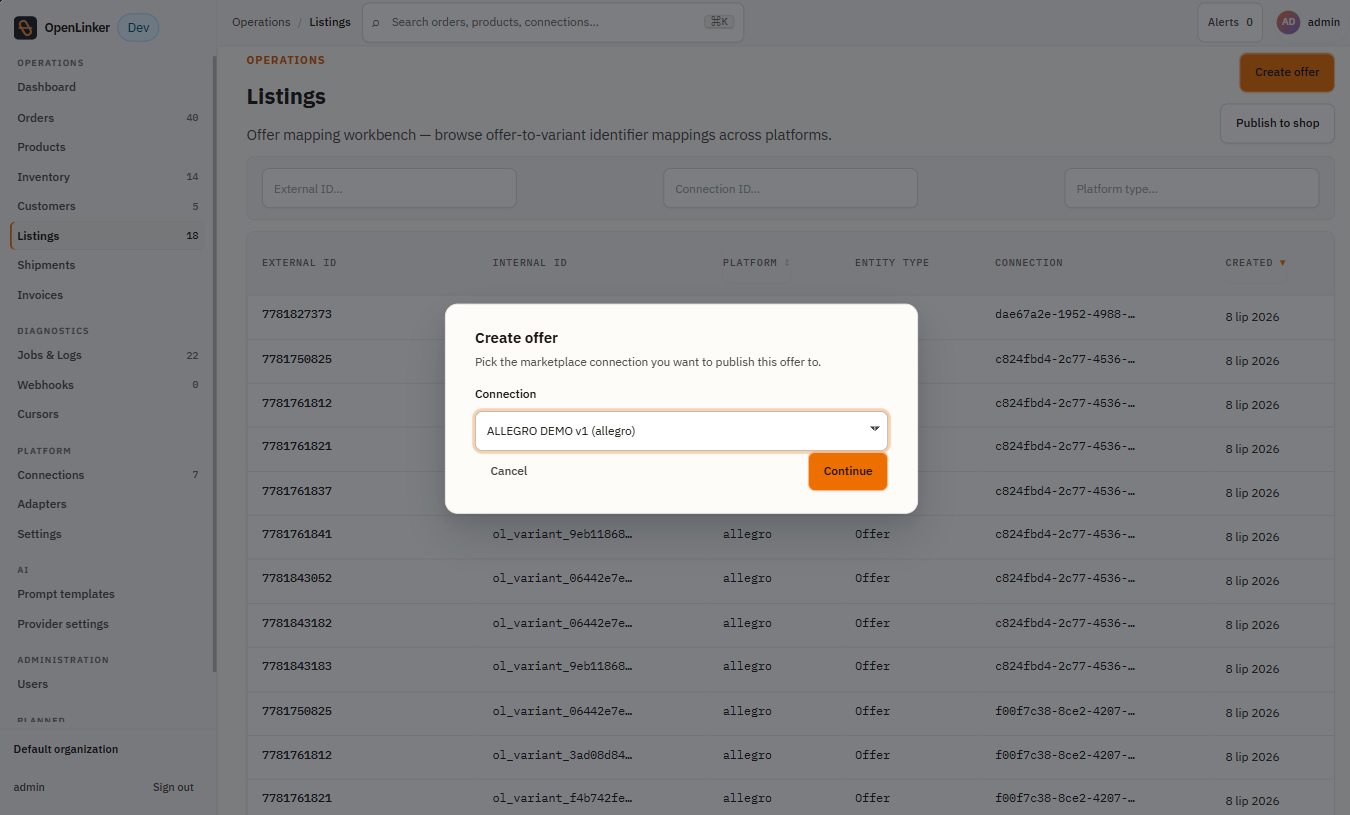The width and height of the screenshot is (1350, 815).
Task: Click Publish to shop button
Action: point(1277,123)
